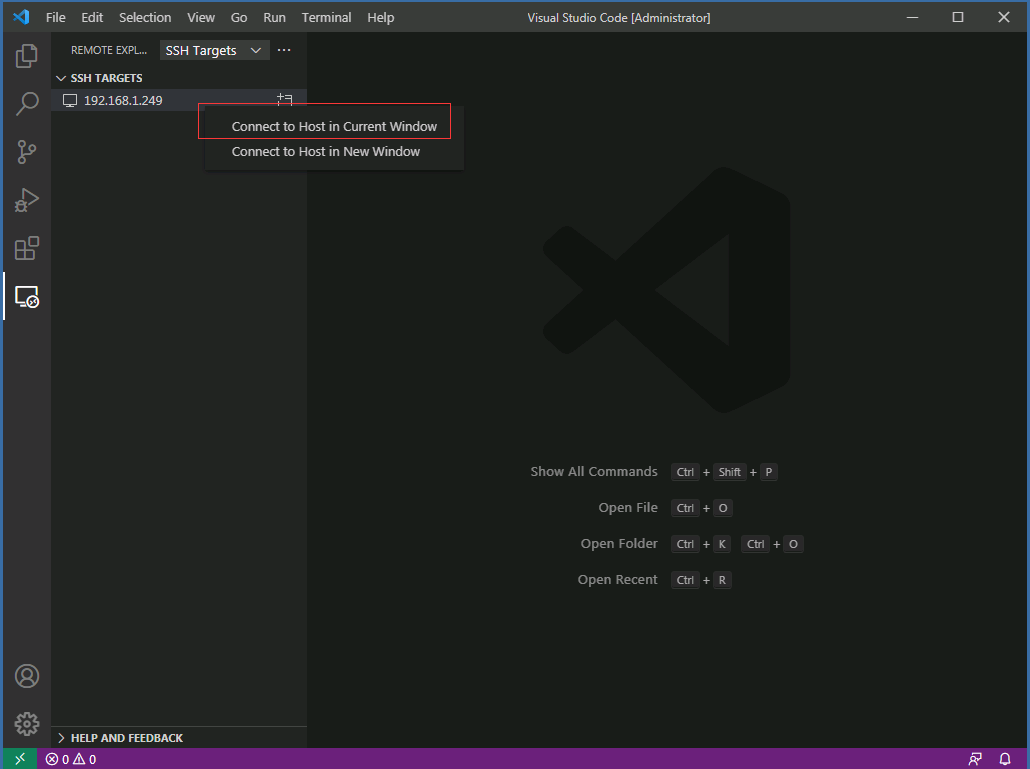Click the Open Recent label
Screen dimensions: 1030x769
click(617, 580)
